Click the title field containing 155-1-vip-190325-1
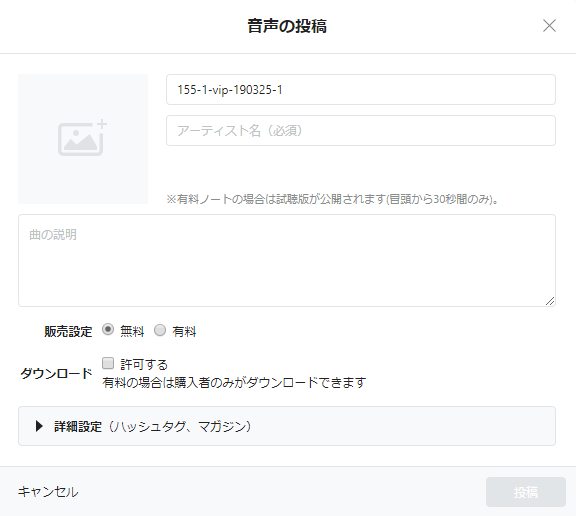This screenshot has width=576, height=516. (361, 90)
